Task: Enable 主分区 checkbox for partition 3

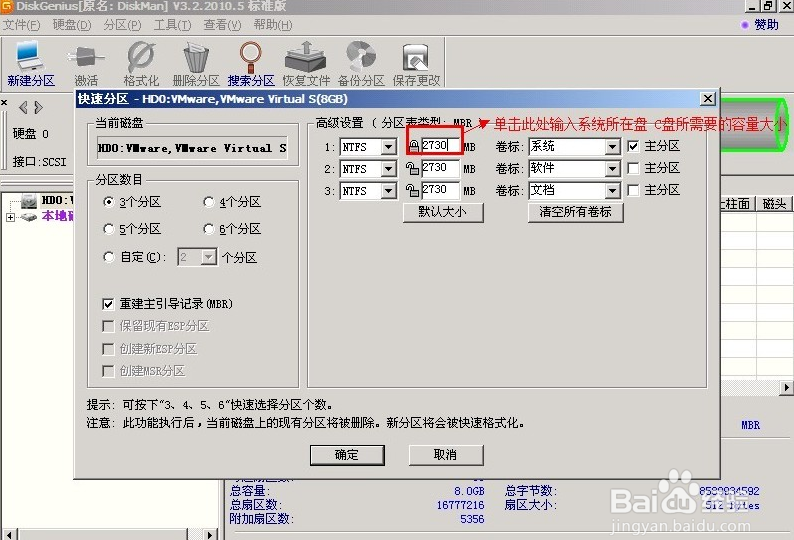Action: point(633,190)
